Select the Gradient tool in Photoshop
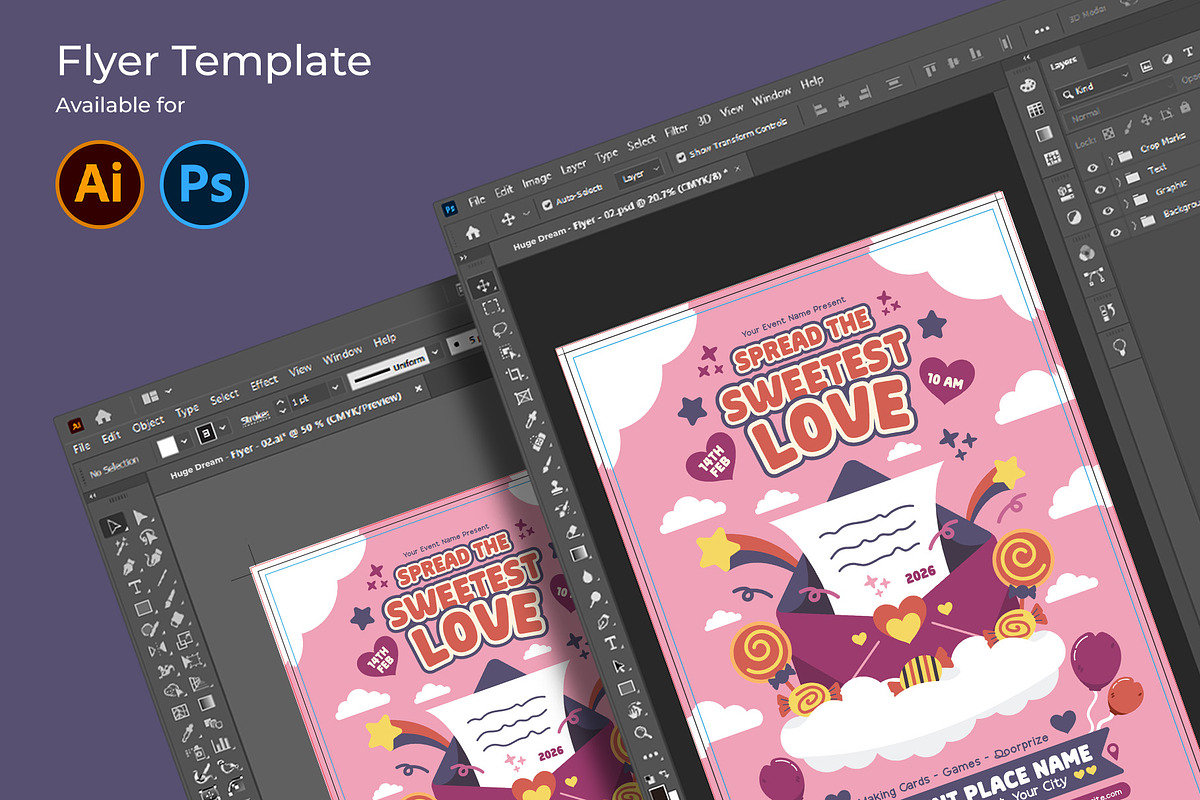The image size is (1200, 800). click(x=579, y=553)
